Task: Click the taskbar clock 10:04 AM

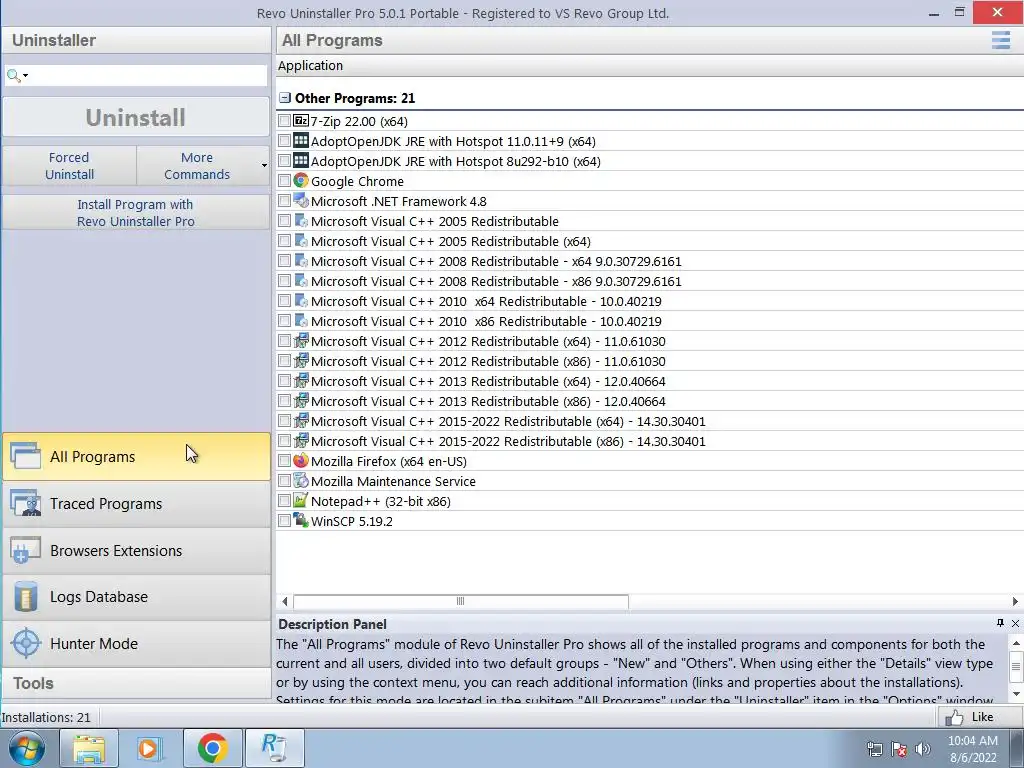Action: point(972,741)
